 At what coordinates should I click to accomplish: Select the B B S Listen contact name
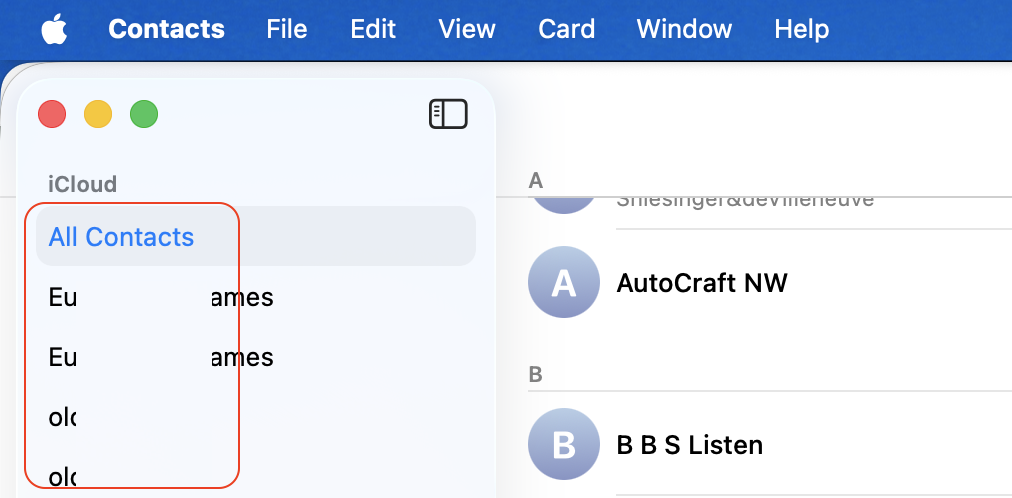coord(689,445)
